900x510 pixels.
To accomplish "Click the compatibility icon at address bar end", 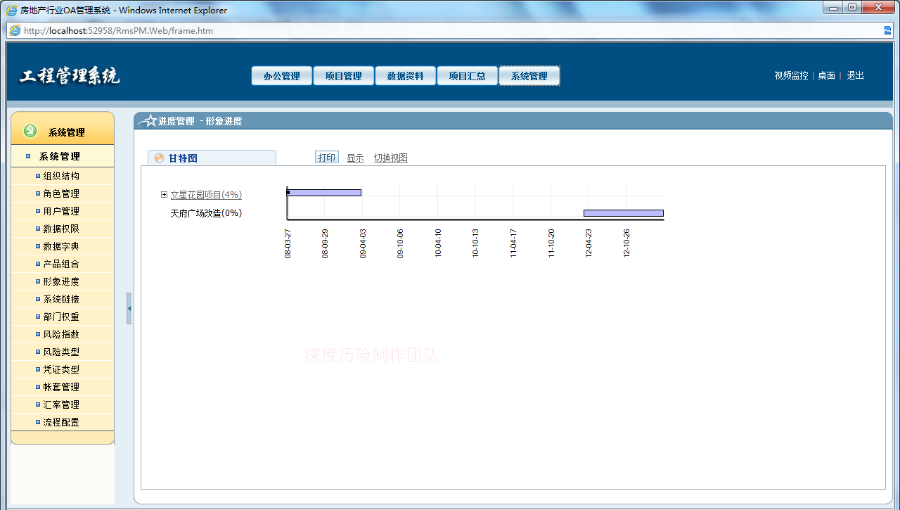I will 887,30.
